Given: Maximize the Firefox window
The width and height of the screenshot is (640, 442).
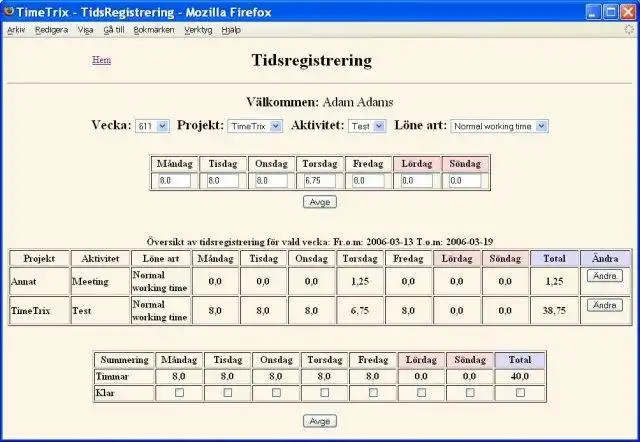Looking at the screenshot, I should pos(611,11).
